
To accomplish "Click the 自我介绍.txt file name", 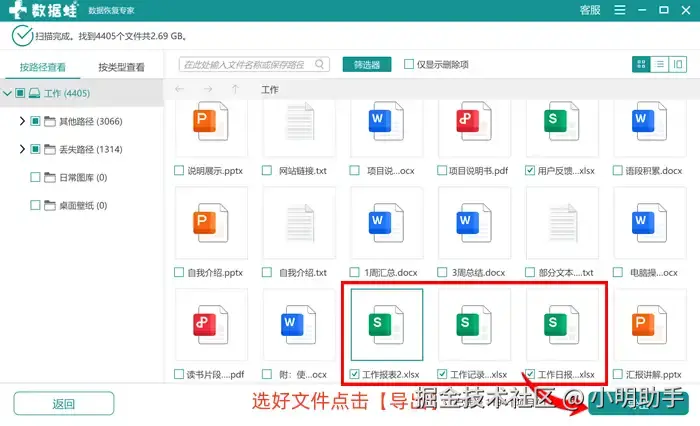I will (x=303, y=272).
